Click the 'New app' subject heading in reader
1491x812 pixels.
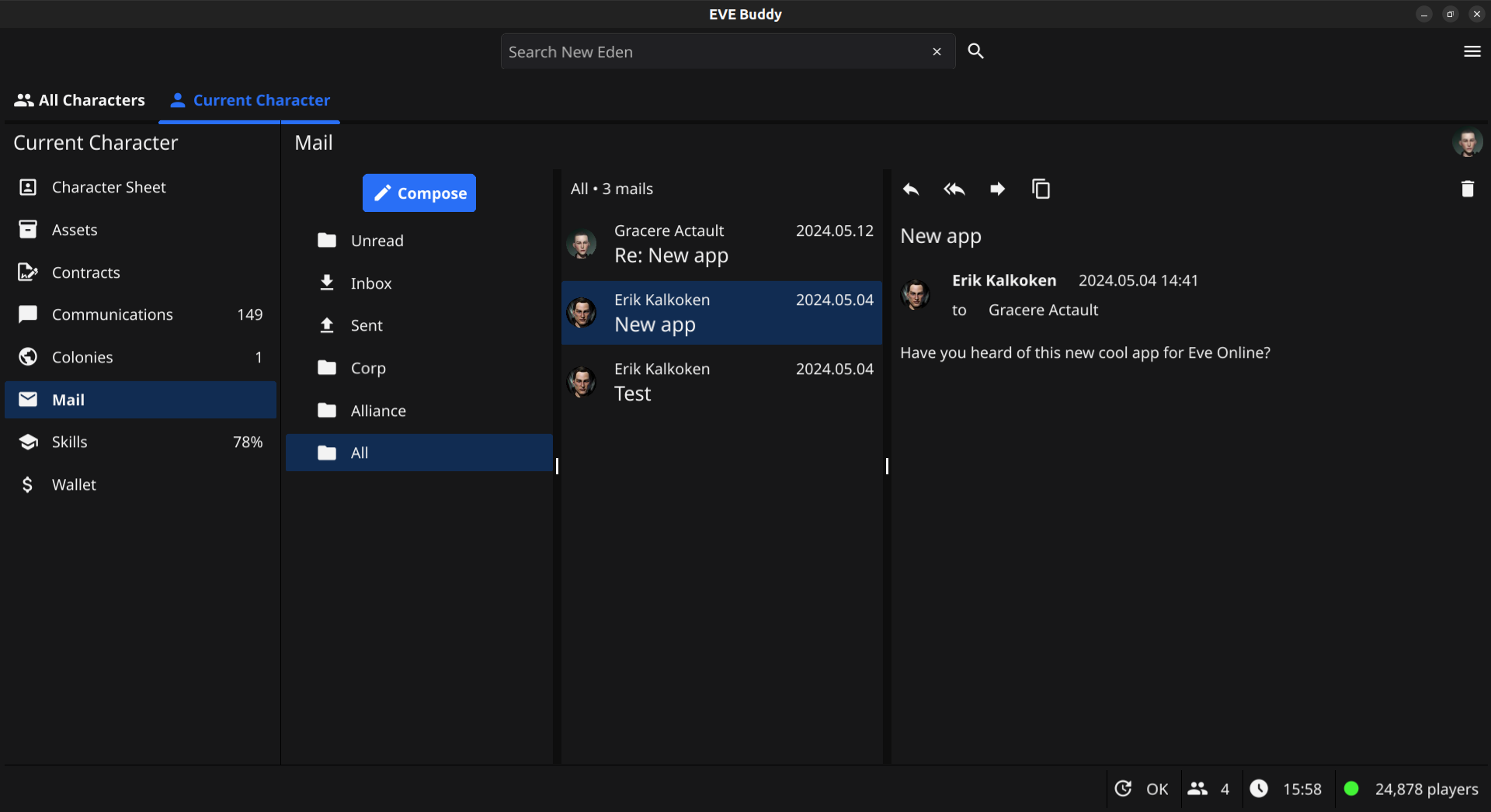tap(940, 236)
